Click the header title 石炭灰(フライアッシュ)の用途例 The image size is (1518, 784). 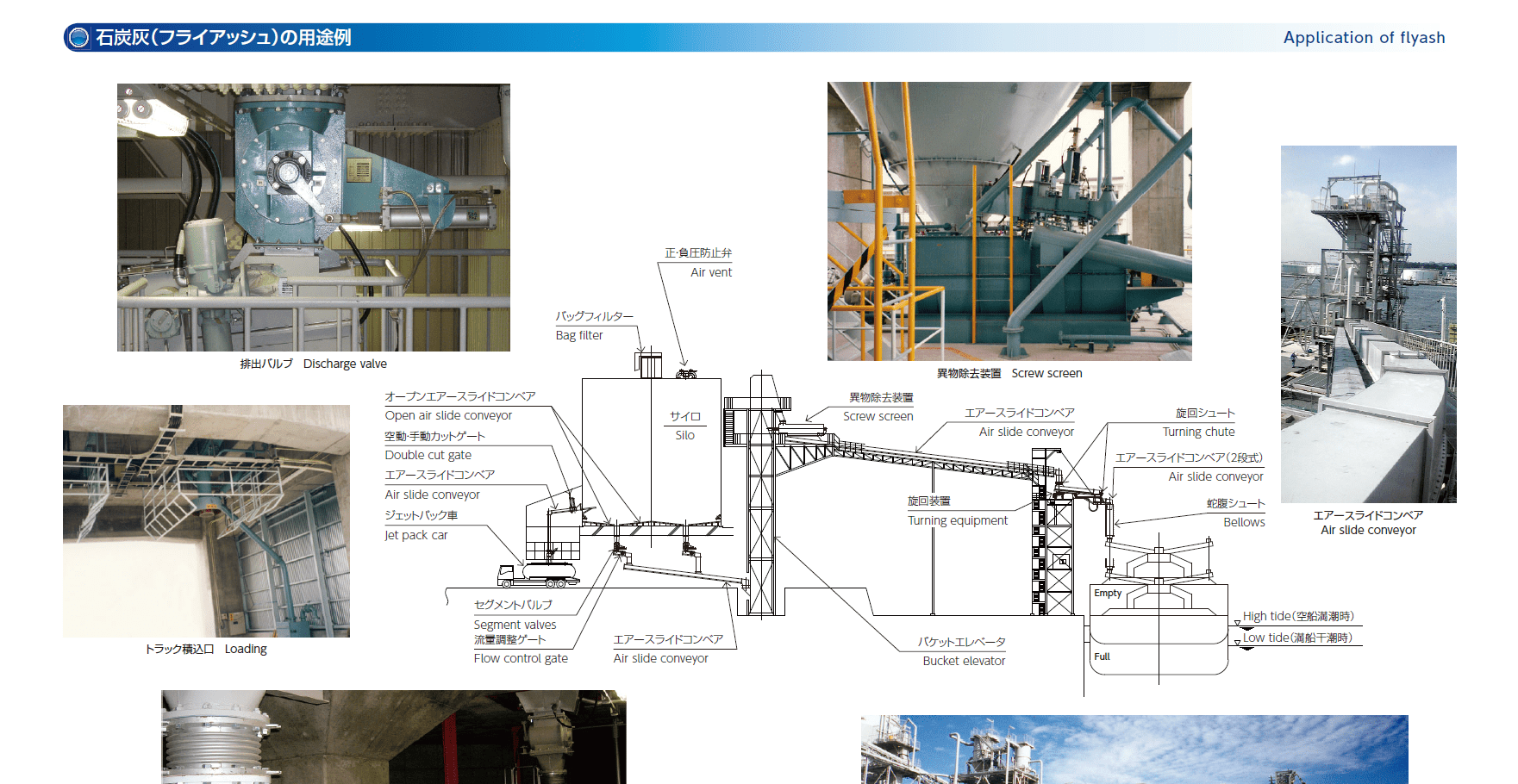click(x=223, y=37)
